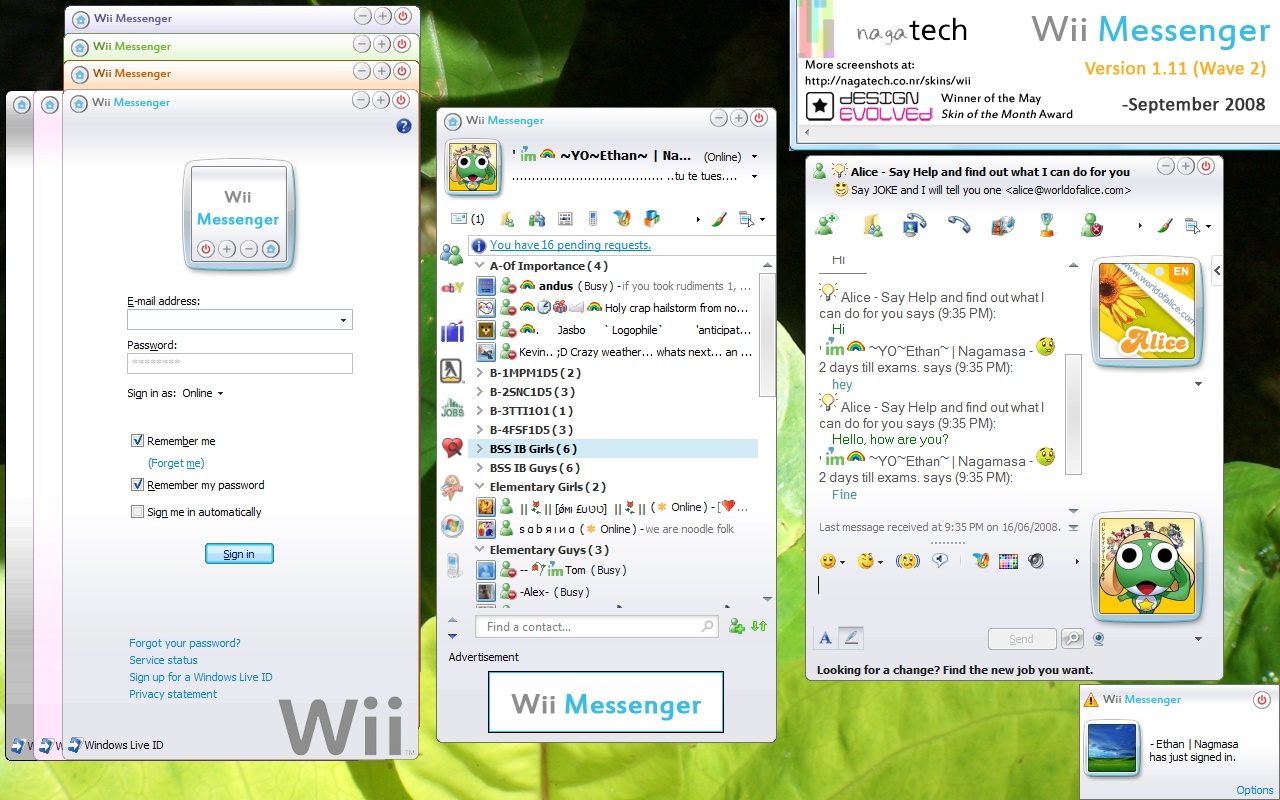Open the Jobs tab icon in sidebar
This screenshot has width=1280, height=800.
[x=452, y=408]
